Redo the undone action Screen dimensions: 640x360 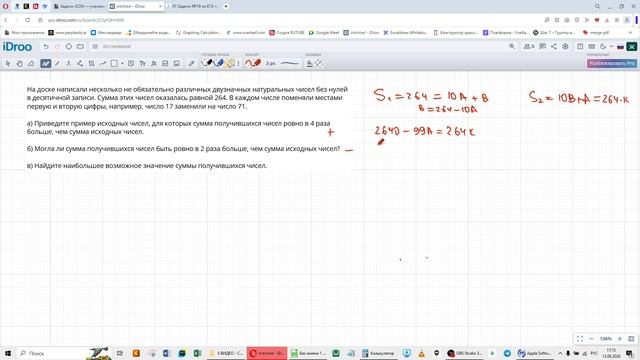(57, 47)
